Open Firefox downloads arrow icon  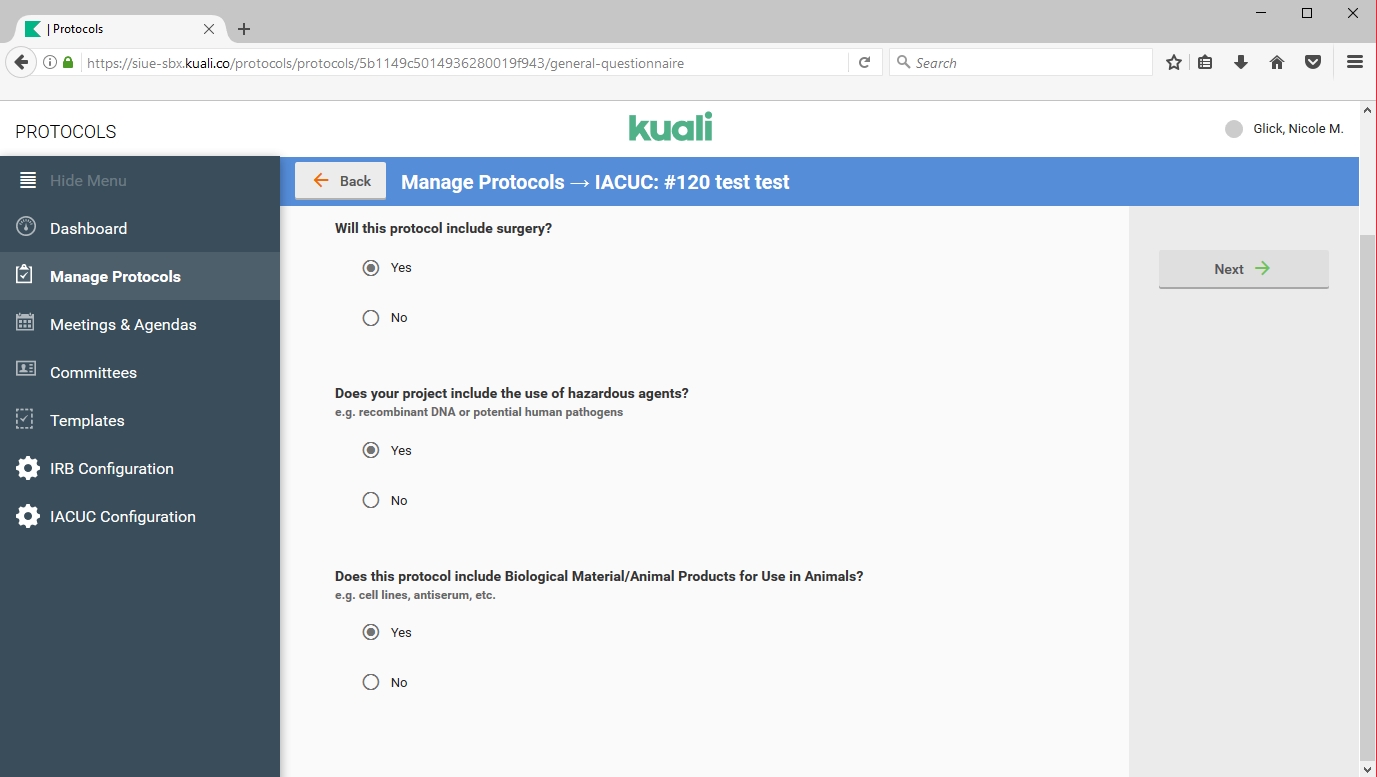coord(1241,62)
